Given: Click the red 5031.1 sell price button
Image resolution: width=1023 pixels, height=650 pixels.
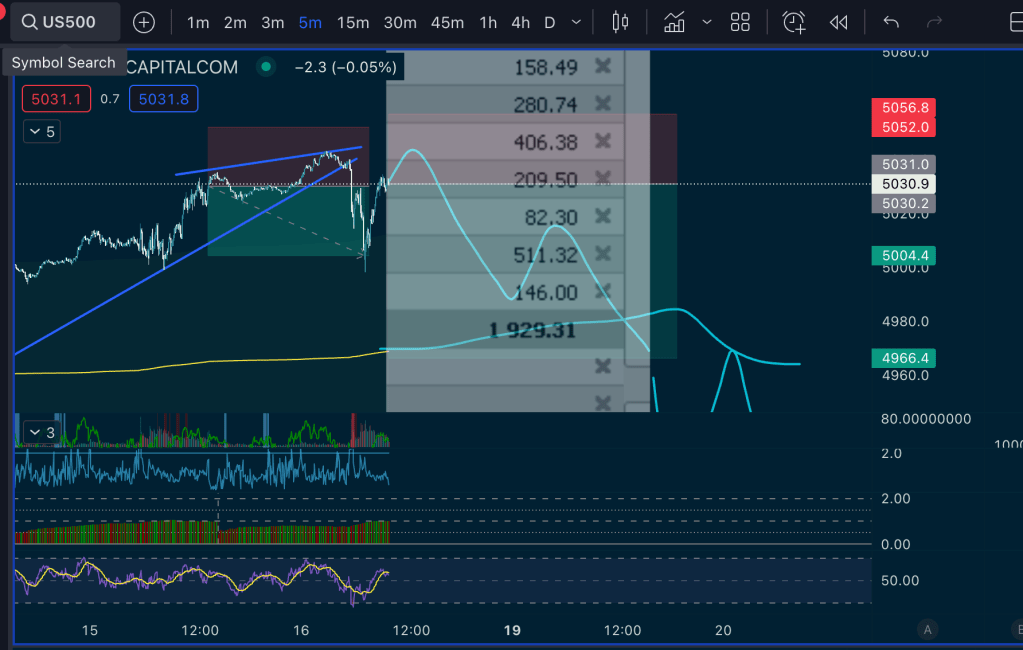Looking at the screenshot, I should point(57,98).
